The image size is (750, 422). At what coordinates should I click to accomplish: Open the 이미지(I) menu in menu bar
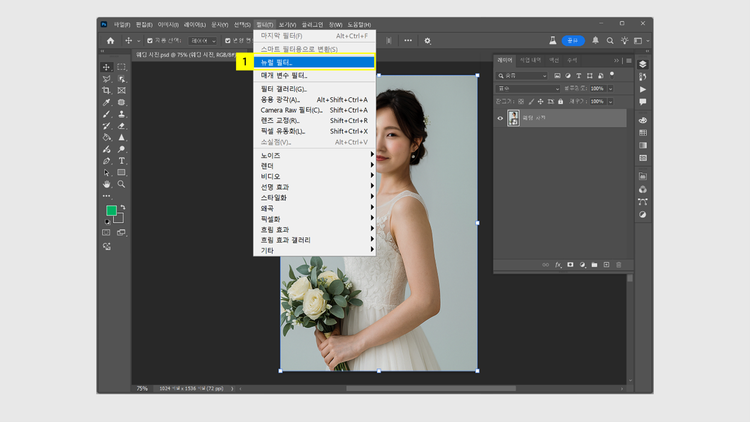[168, 24]
